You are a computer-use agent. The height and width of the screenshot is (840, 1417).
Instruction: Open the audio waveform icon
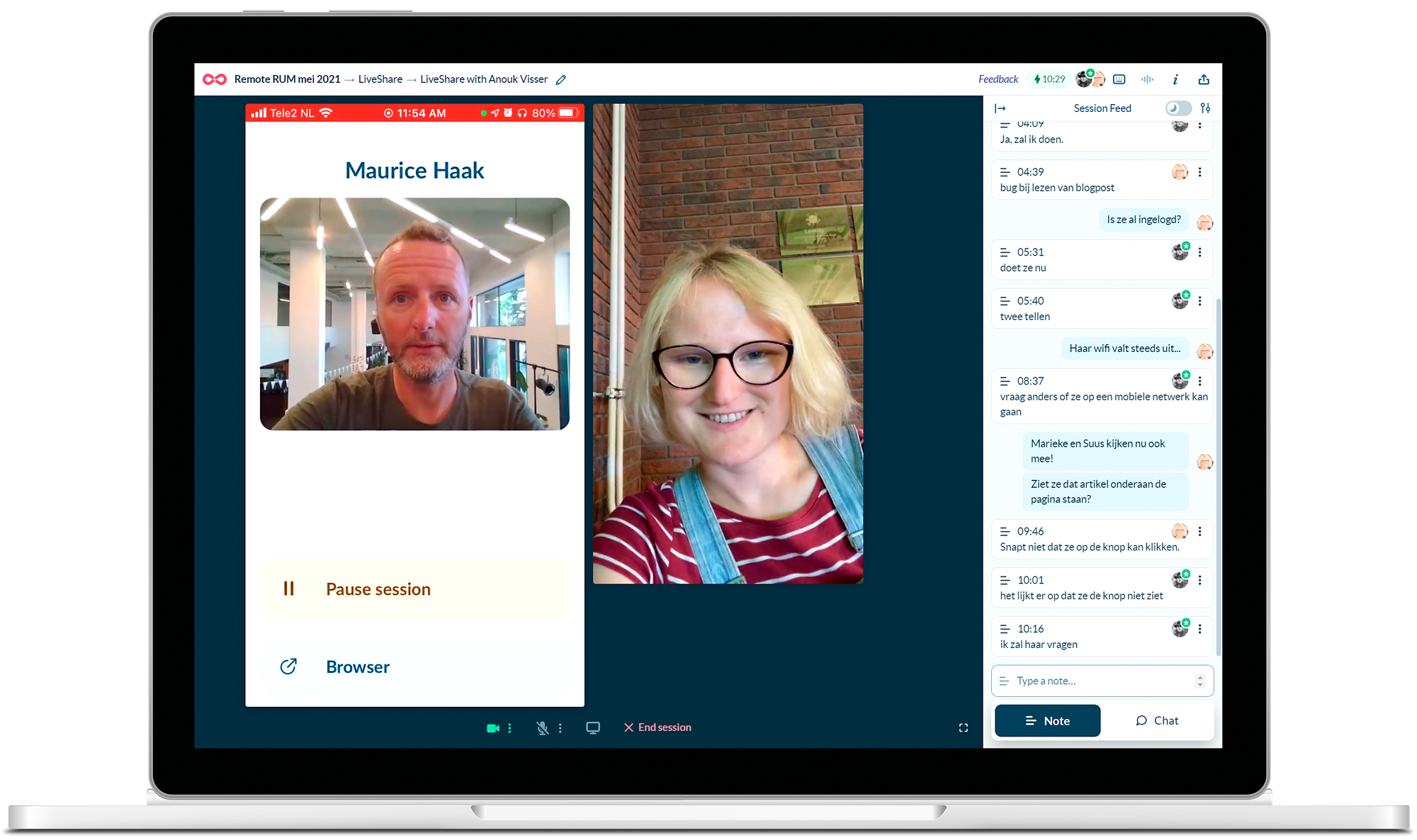pos(1147,79)
